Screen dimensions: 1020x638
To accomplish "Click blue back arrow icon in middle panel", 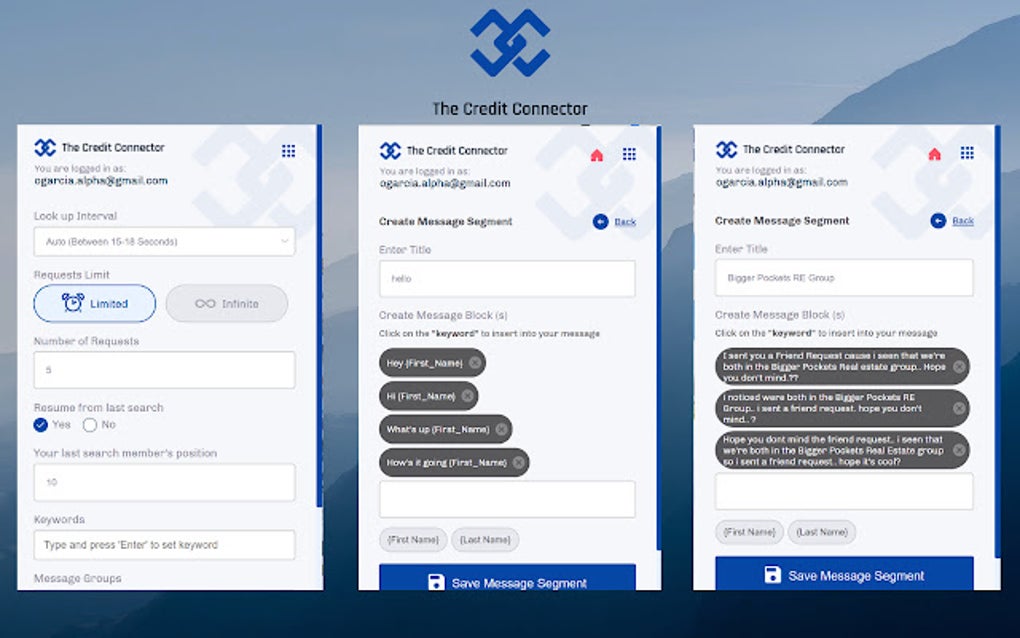I will [x=600, y=222].
